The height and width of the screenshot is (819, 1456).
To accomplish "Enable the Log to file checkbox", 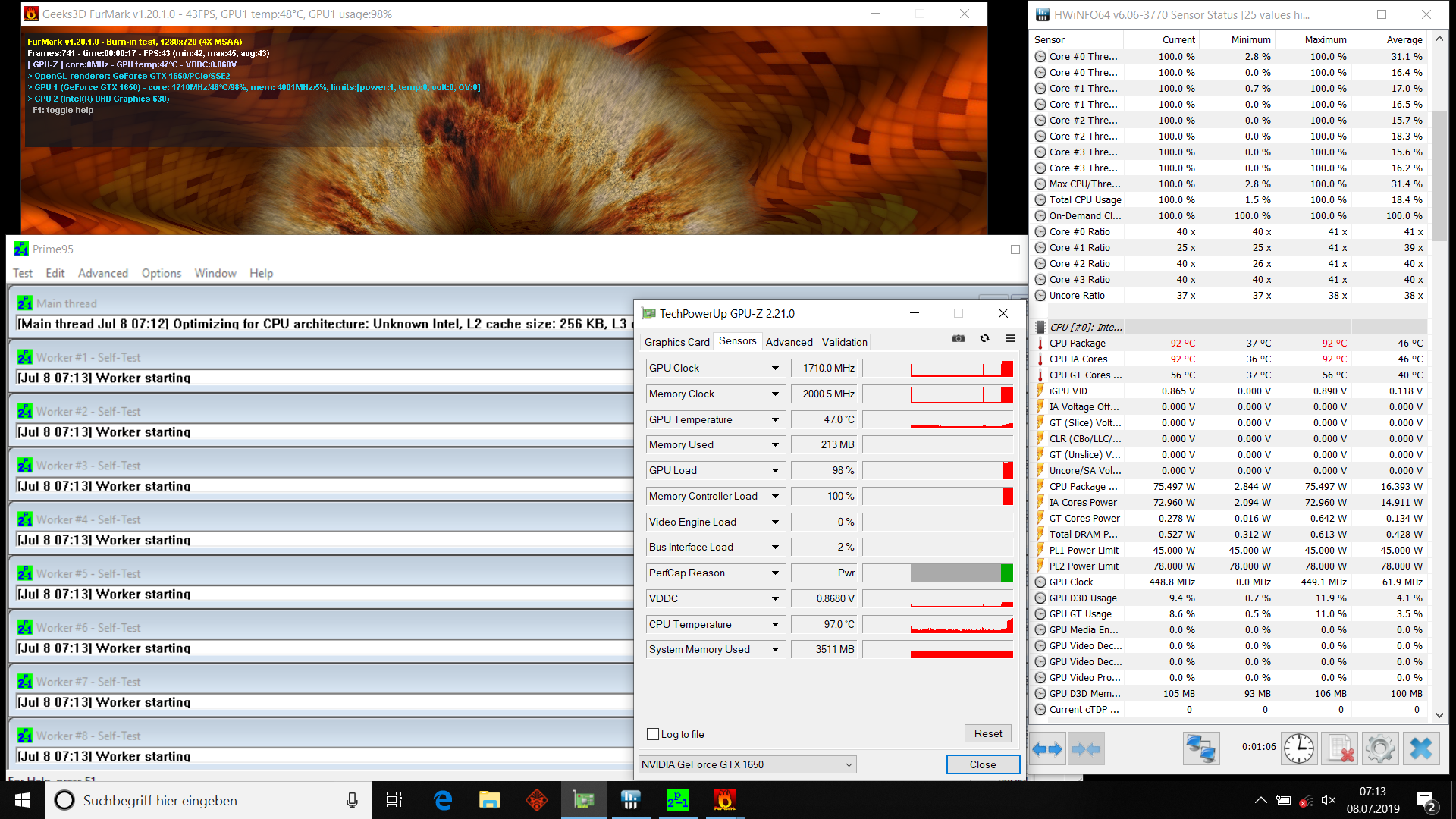I will (653, 734).
